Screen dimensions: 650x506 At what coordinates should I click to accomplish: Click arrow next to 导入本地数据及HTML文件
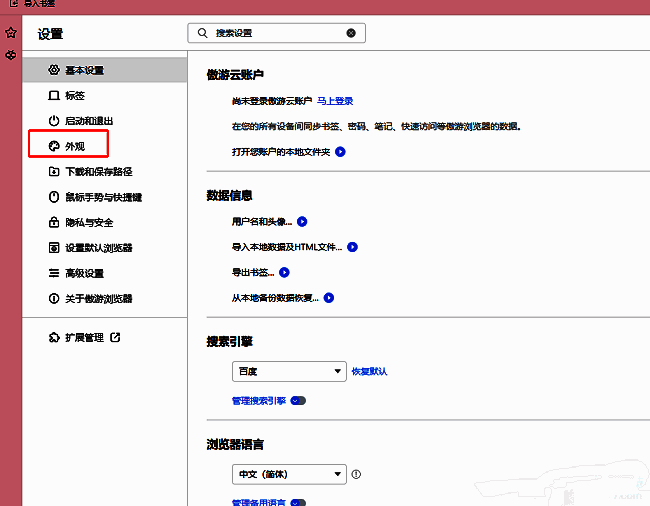pos(352,247)
